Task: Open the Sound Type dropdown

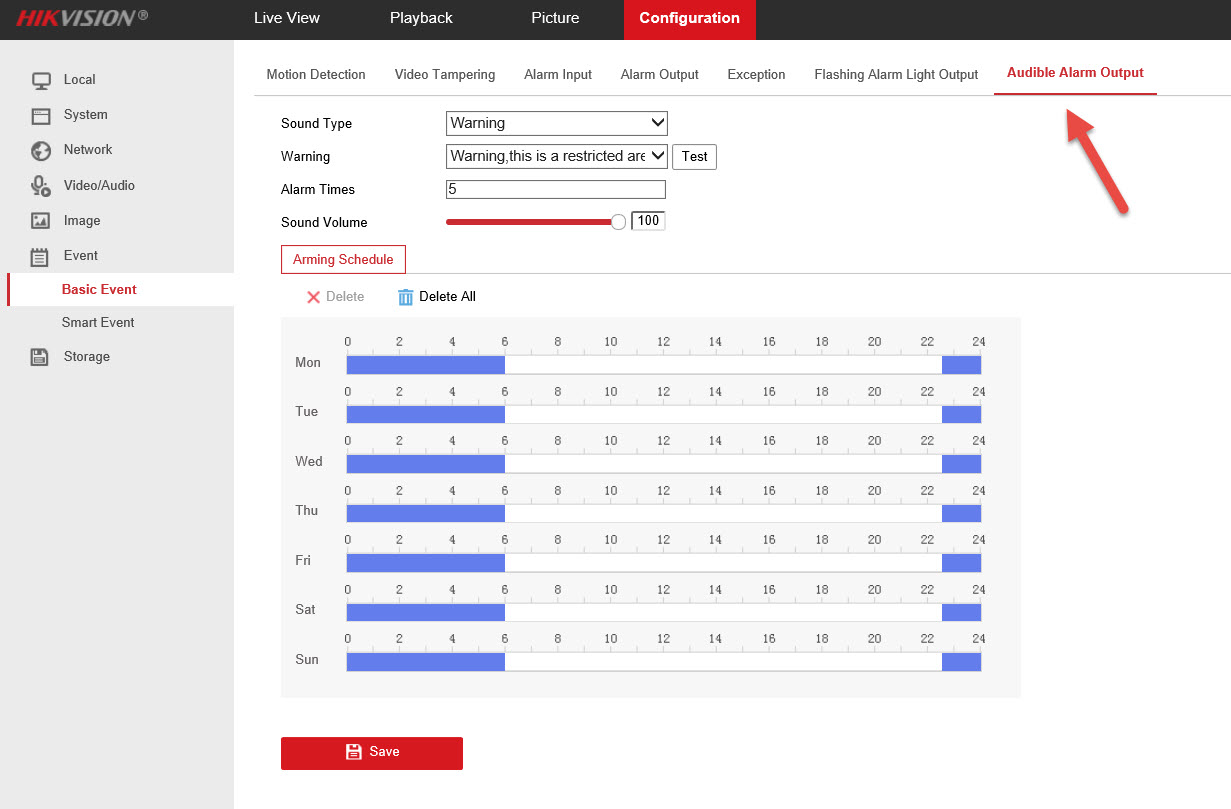Action: [556, 123]
